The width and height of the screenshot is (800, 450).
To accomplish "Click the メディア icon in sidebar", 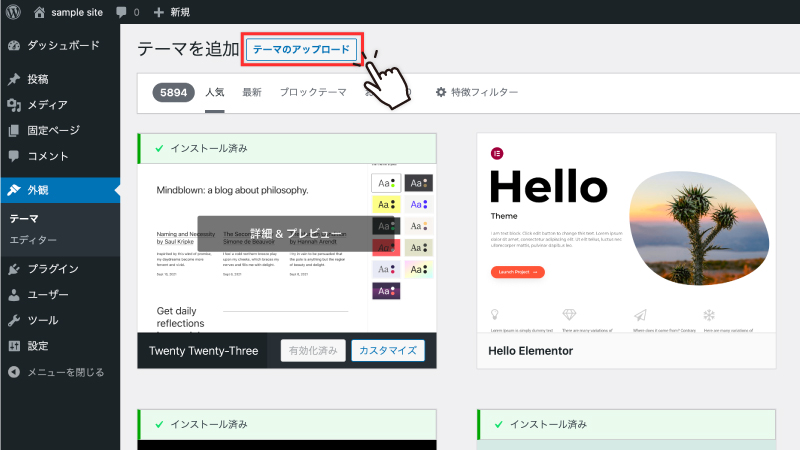I will 14,105.
